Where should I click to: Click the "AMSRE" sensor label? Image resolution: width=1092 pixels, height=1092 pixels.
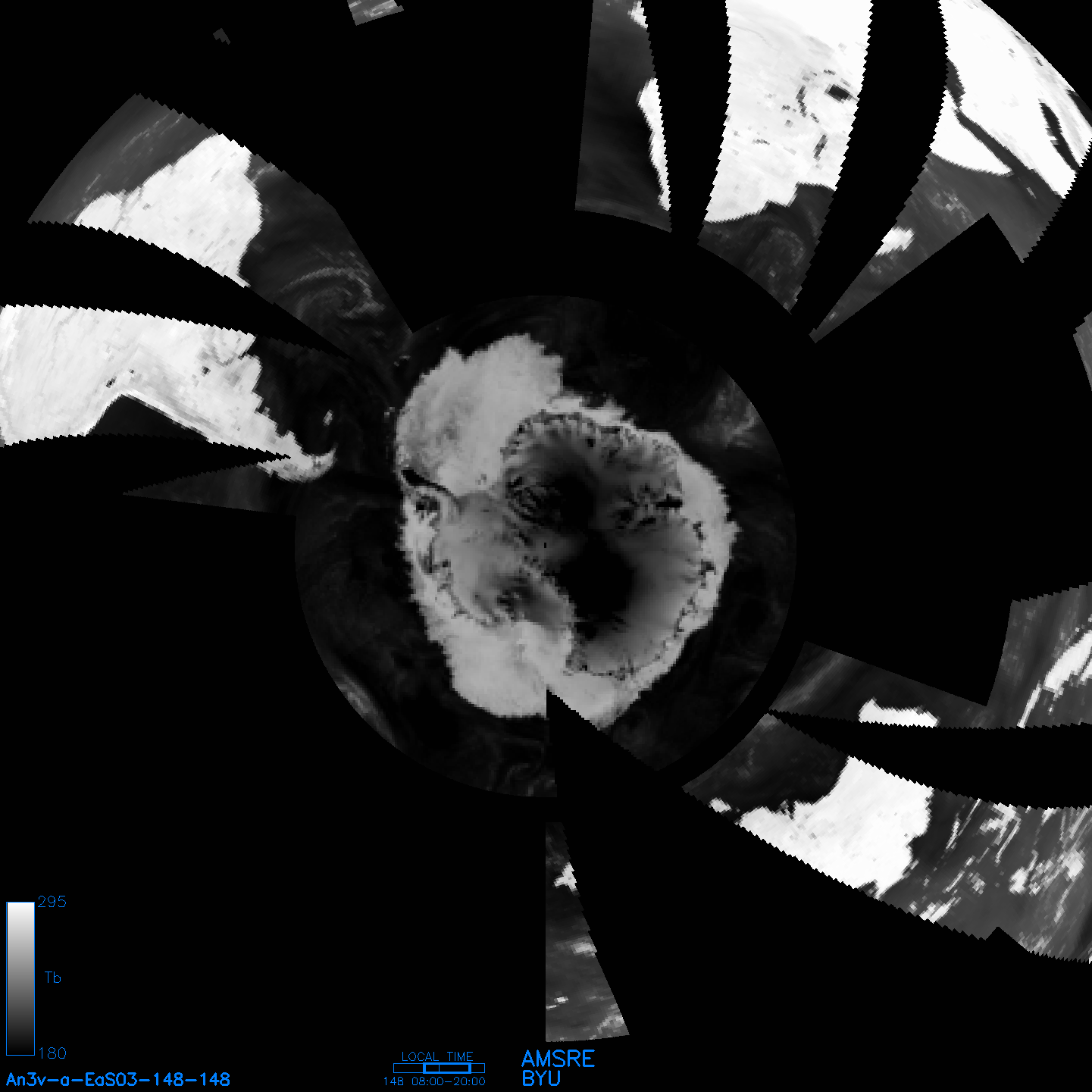559,1059
